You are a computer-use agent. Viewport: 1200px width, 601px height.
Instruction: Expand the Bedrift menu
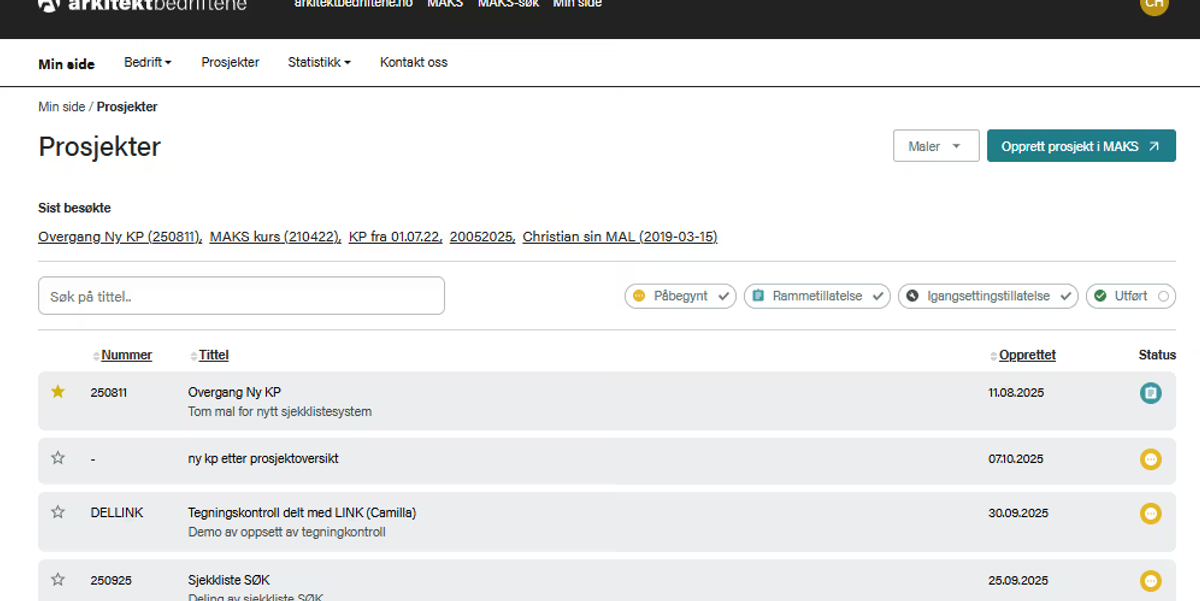148,62
